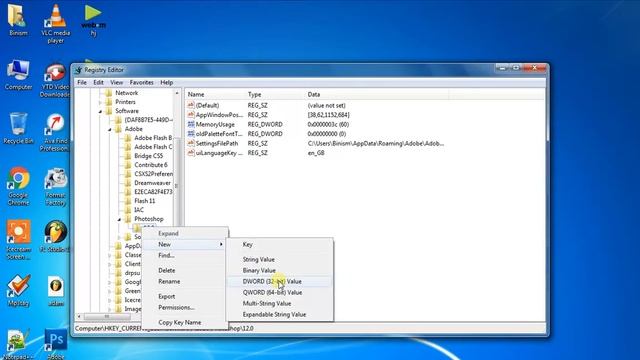The height and width of the screenshot is (360, 640).
Task: Select the IAC key
Action: pyautogui.click(x=139, y=210)
